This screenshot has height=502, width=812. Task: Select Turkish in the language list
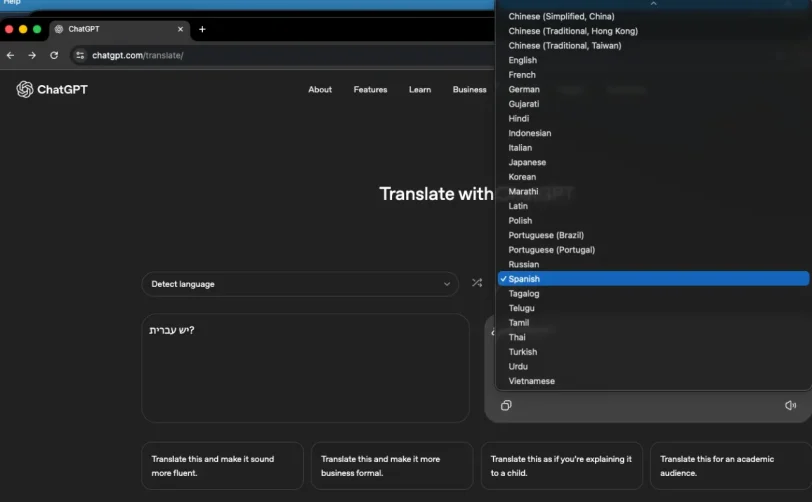click(654, 352)
